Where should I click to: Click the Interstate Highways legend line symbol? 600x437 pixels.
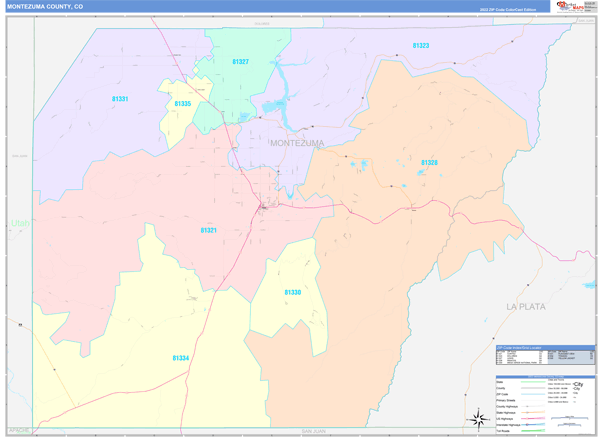coord(536,422)
